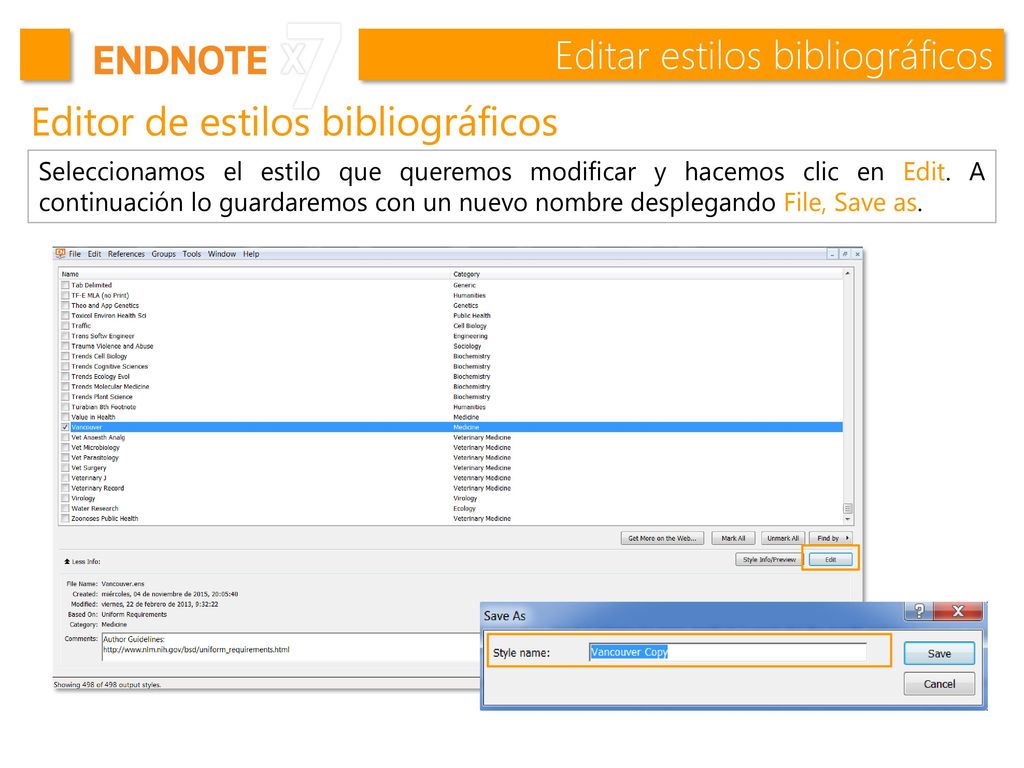Check the TF-E MLA (no Print) checkbox

pos(65,295)
